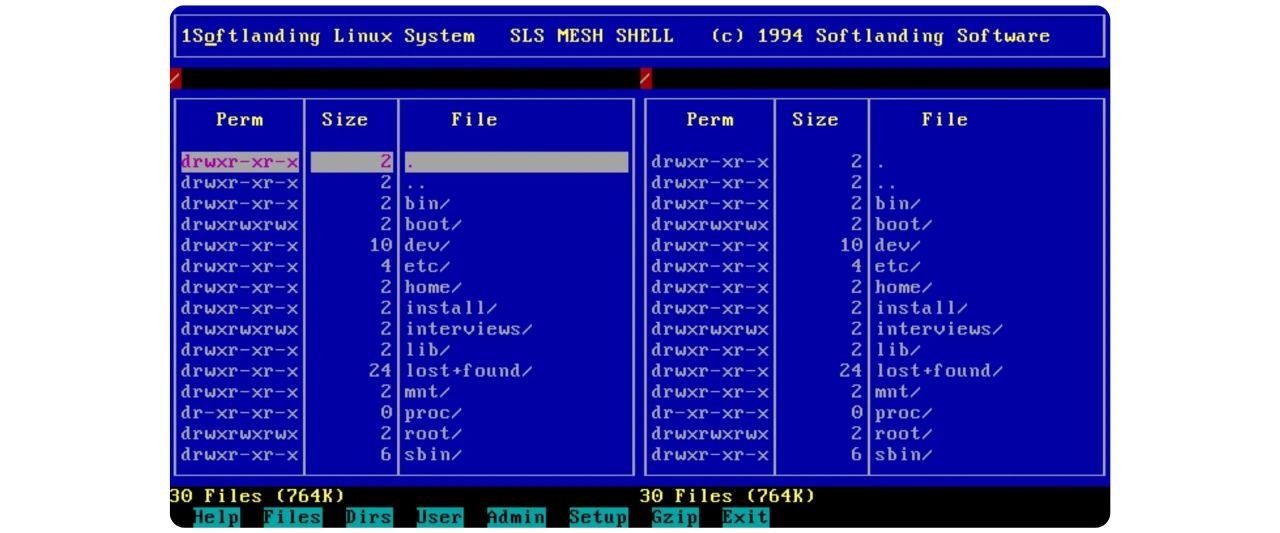1280x533 pixels.
Task: Select the interviews/ directory in left panel
Action: point(468,329)
